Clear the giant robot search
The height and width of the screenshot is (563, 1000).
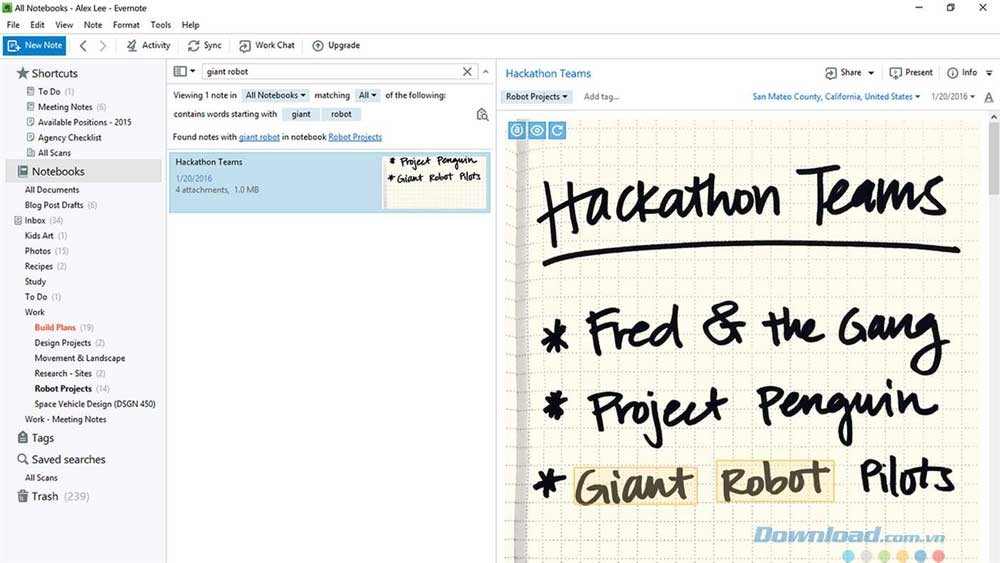click(x=467, y=72)
